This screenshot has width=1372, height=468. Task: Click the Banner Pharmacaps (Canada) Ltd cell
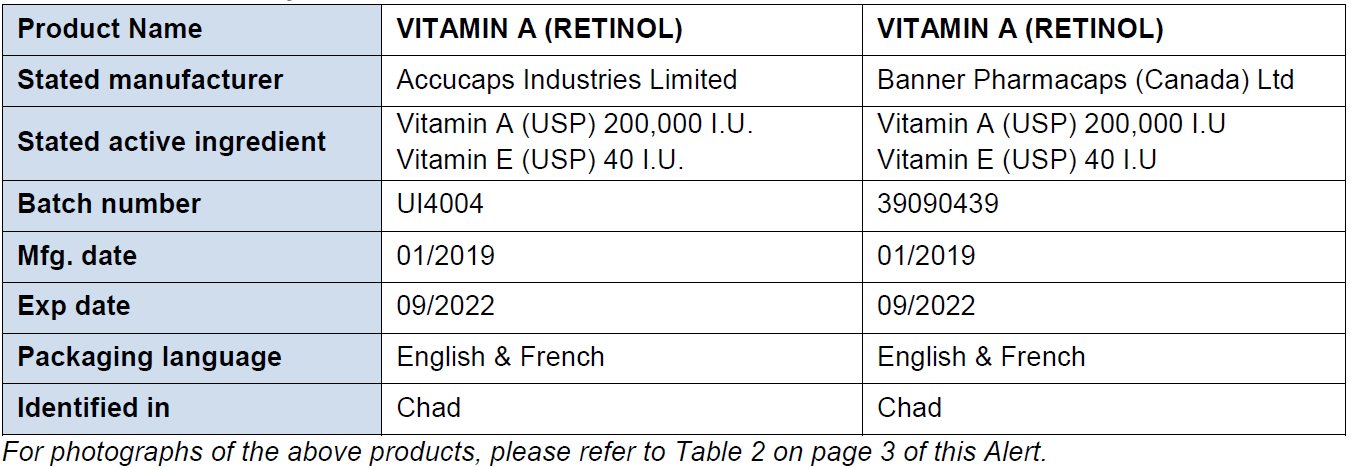click(1085, 80)
